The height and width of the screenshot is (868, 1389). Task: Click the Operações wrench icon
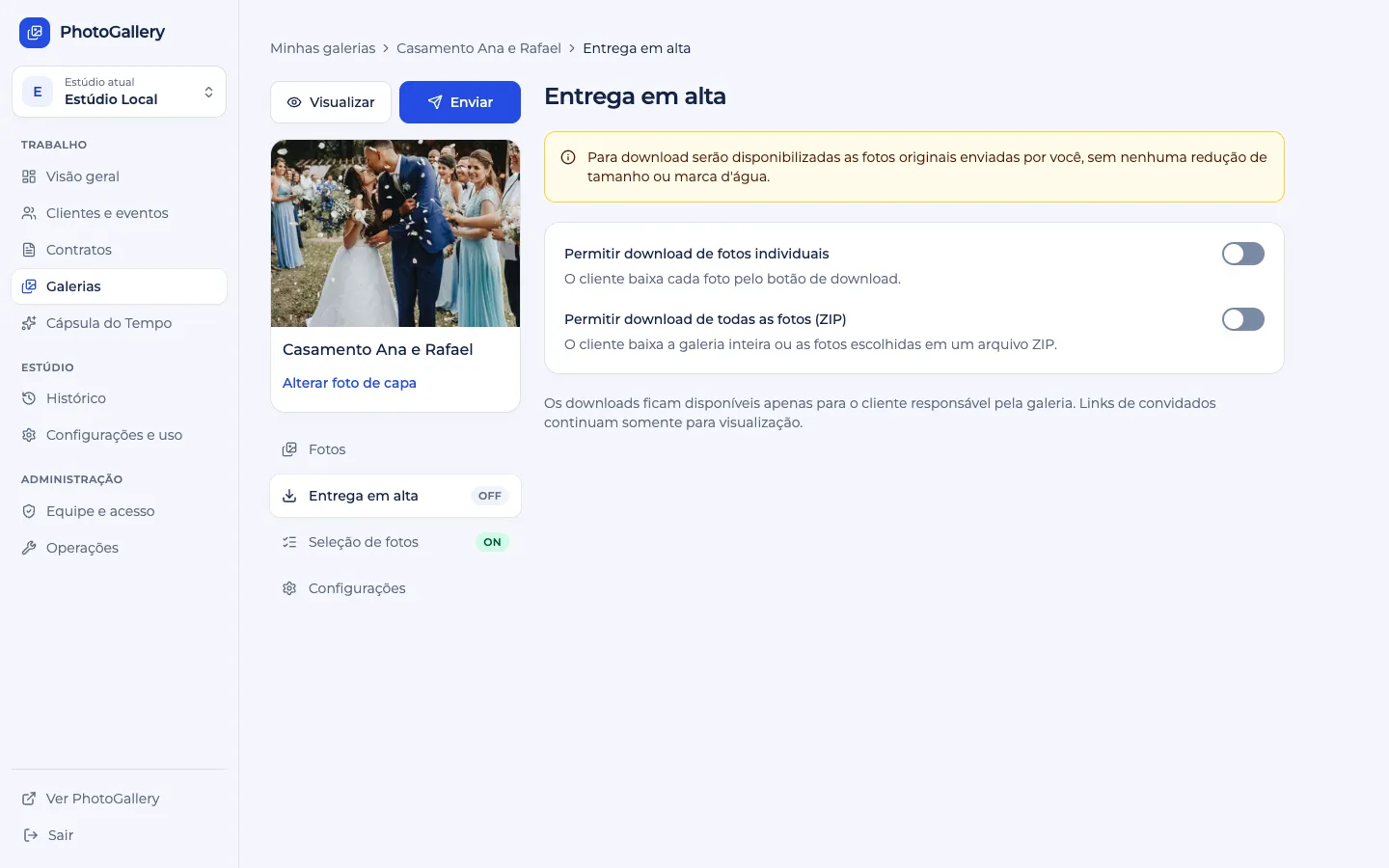click(x=29, y=548)
